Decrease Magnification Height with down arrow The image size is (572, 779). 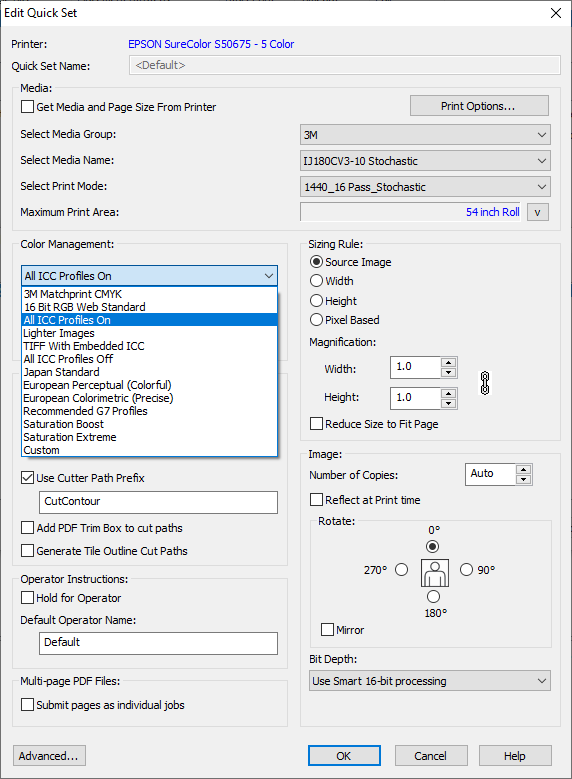pyautogui.click(x=448, y=403)
